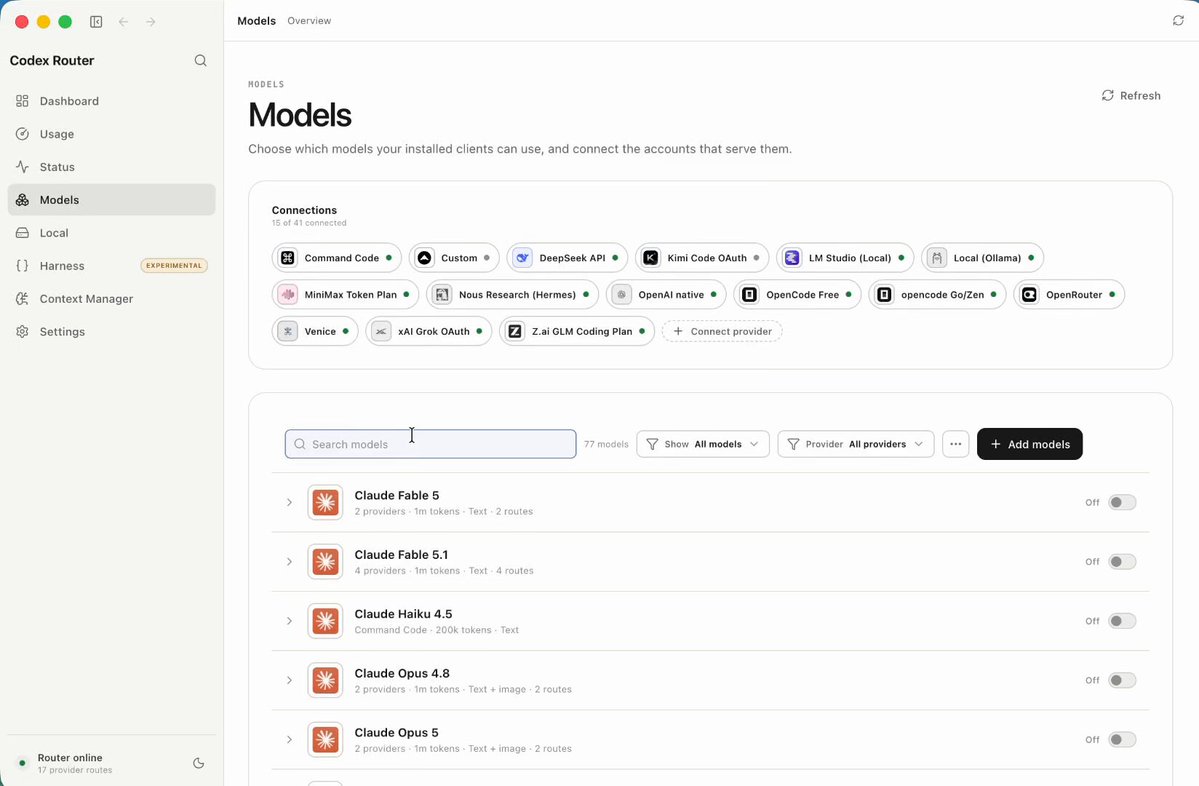Expand the Claude Haiku 4.5 row chevron

(289, 621)
